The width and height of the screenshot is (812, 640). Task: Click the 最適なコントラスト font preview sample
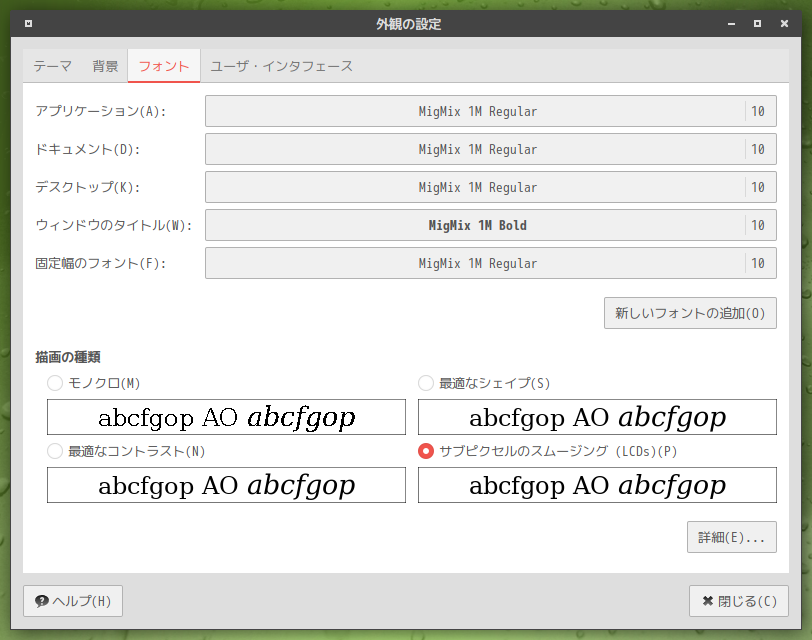pyautogui.click(x=226, y=485)
